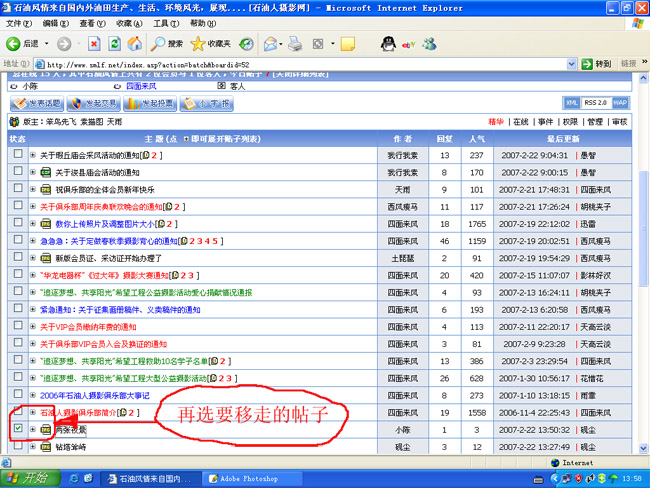Expand post list of 关于俱乐部VIP会员入会及换证的通知
The height and width of the screenshot is (488, 650).
(33, 344)
